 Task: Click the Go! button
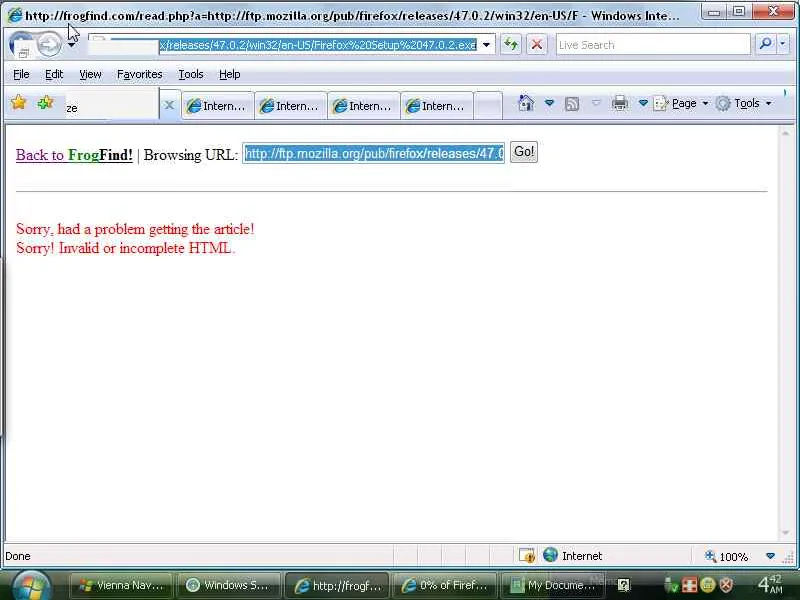(x=523, y=152)
